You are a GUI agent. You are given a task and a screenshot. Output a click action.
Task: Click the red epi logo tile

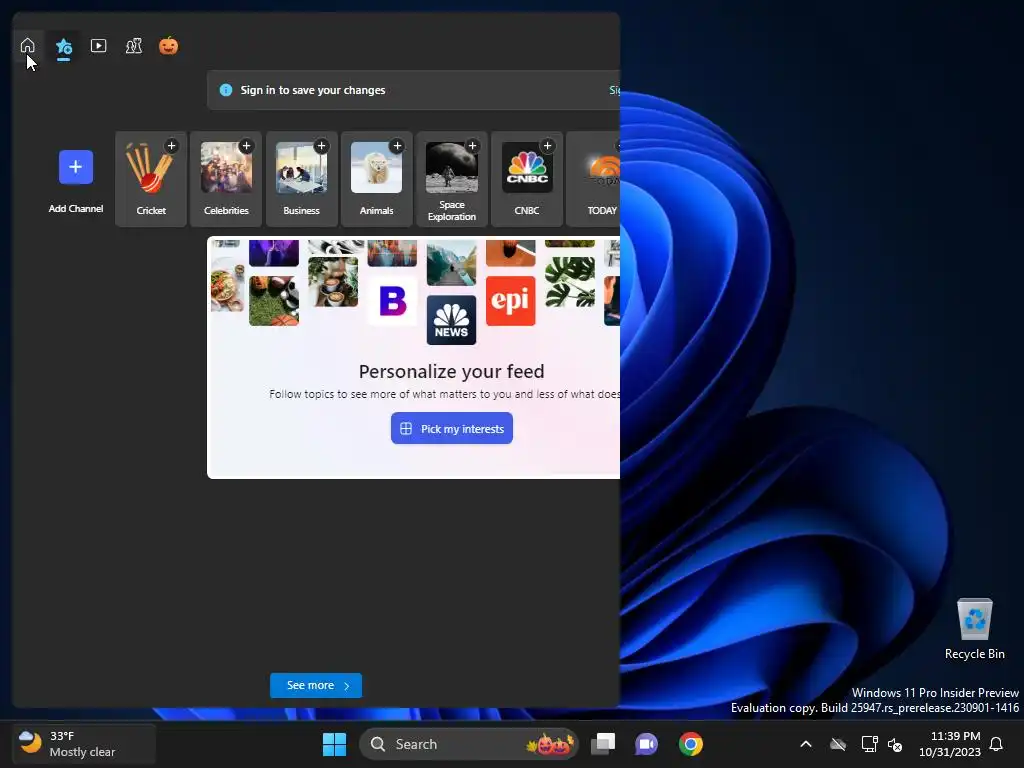pos(511,300)
